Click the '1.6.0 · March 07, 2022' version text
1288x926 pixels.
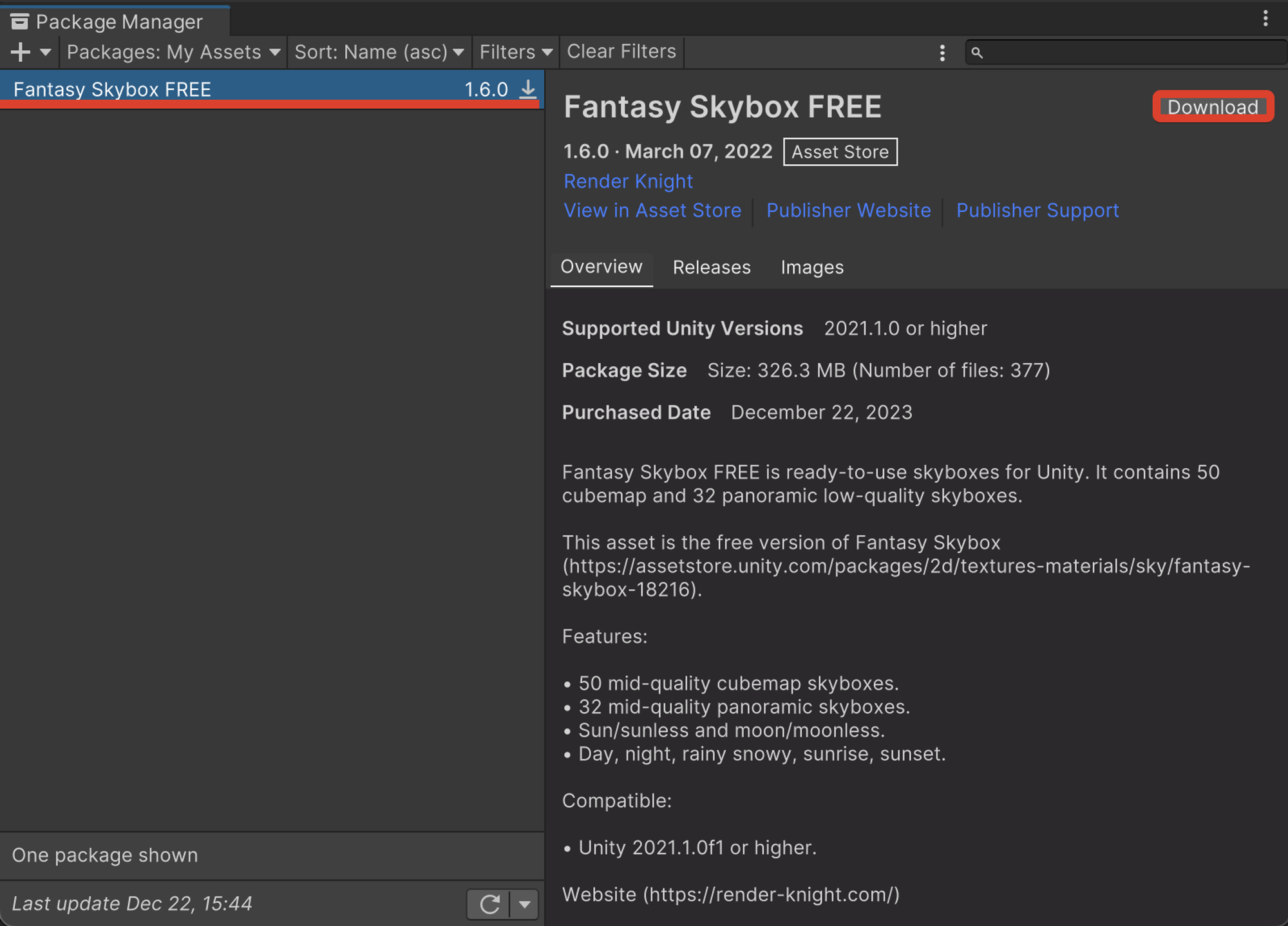(668, 151)
